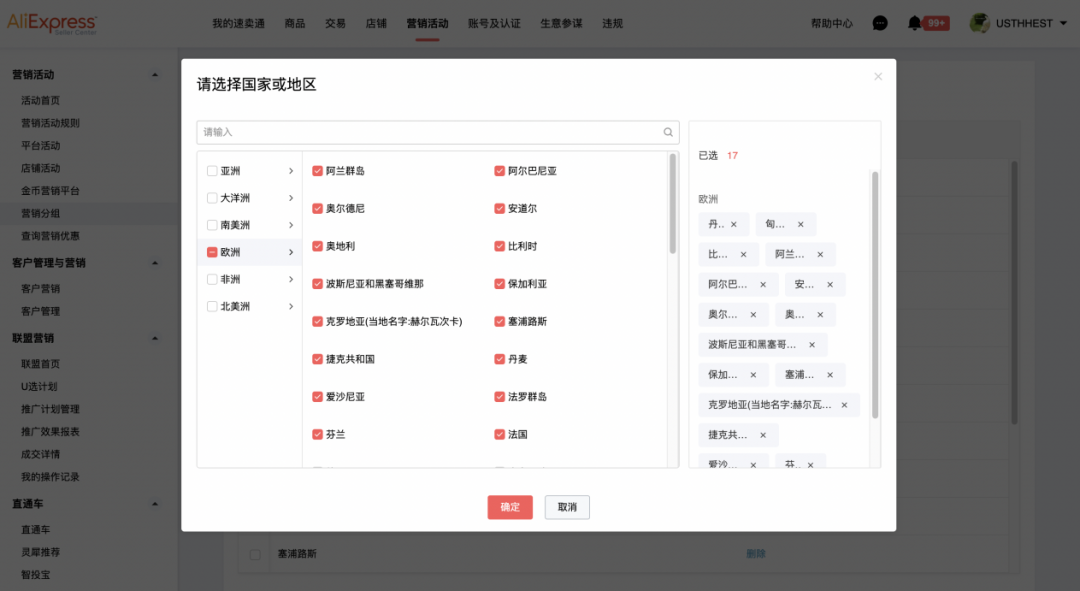Click the magnifier icon in the country search box
1080x591 pixels.
coord(667,132)
